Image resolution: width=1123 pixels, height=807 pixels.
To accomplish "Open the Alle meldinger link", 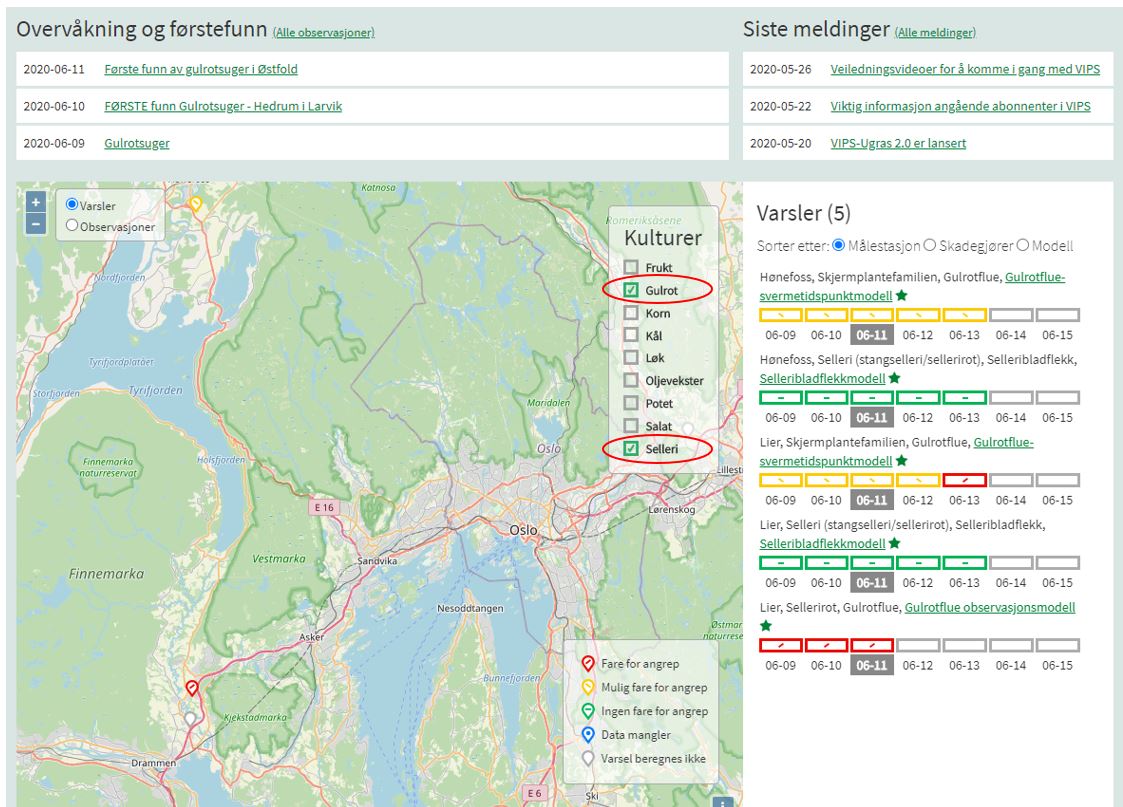I will [935, 32].
